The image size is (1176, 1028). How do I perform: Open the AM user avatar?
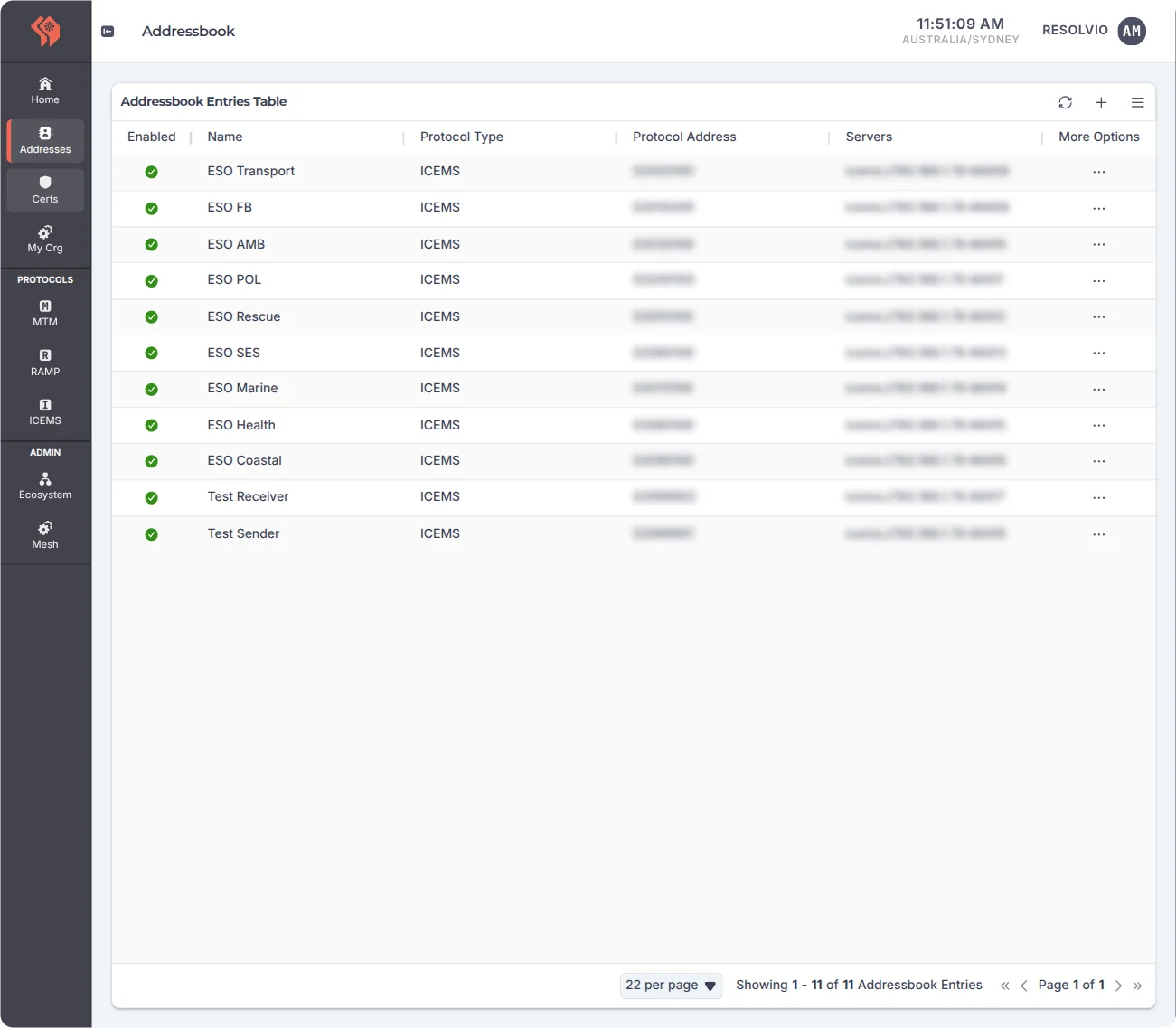[1132, 31]
